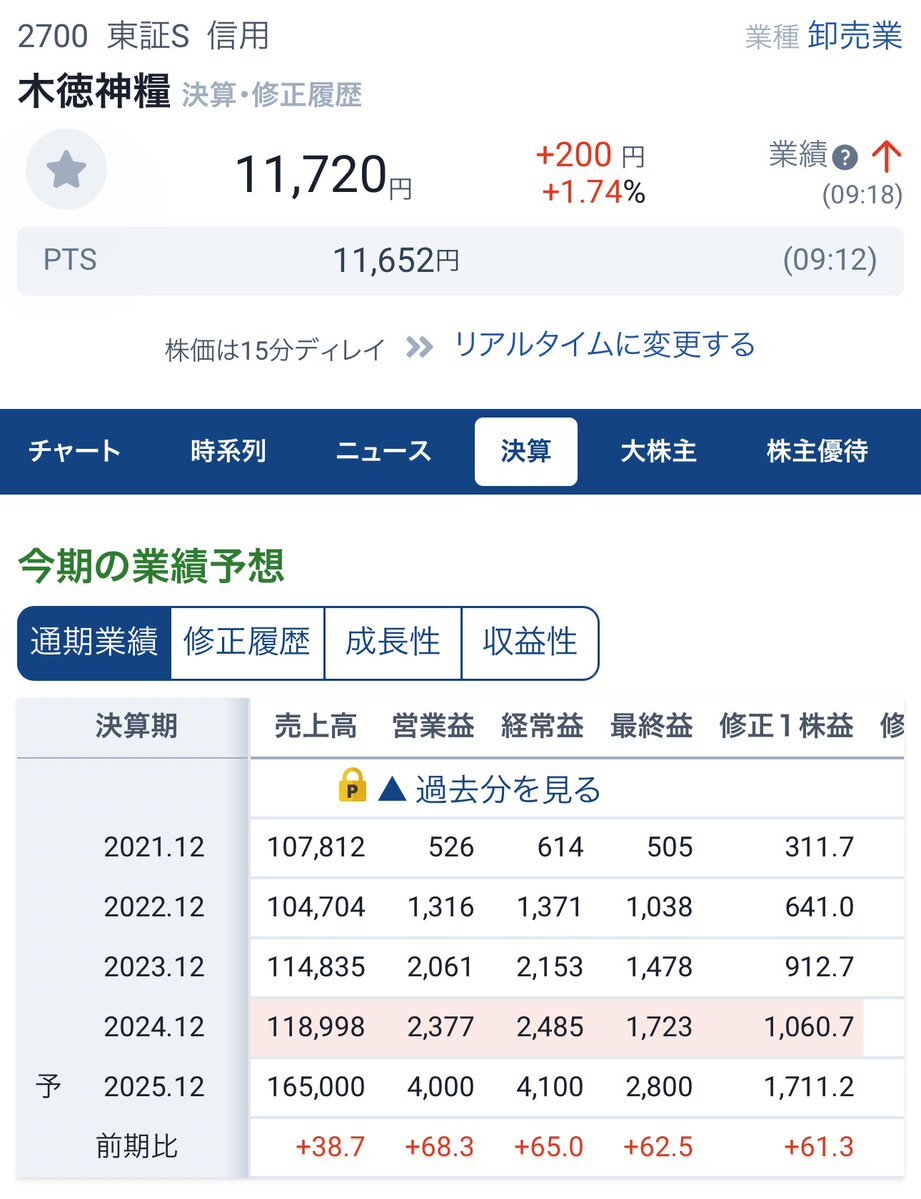
Task: Click the double chevron before リアルタイム
Action: pyautogui.click(x=419, y=348)
